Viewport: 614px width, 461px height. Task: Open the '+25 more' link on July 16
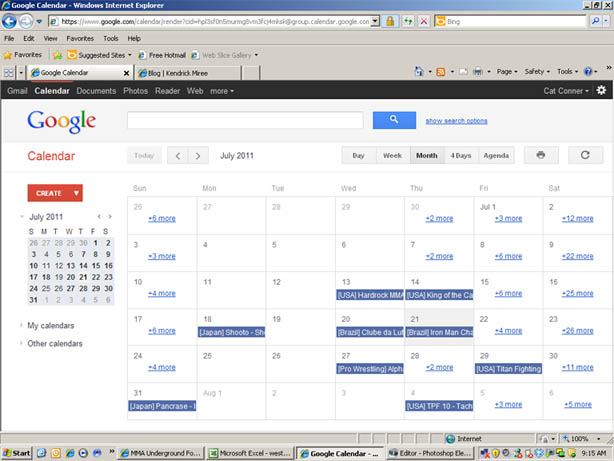pos(578,293)
